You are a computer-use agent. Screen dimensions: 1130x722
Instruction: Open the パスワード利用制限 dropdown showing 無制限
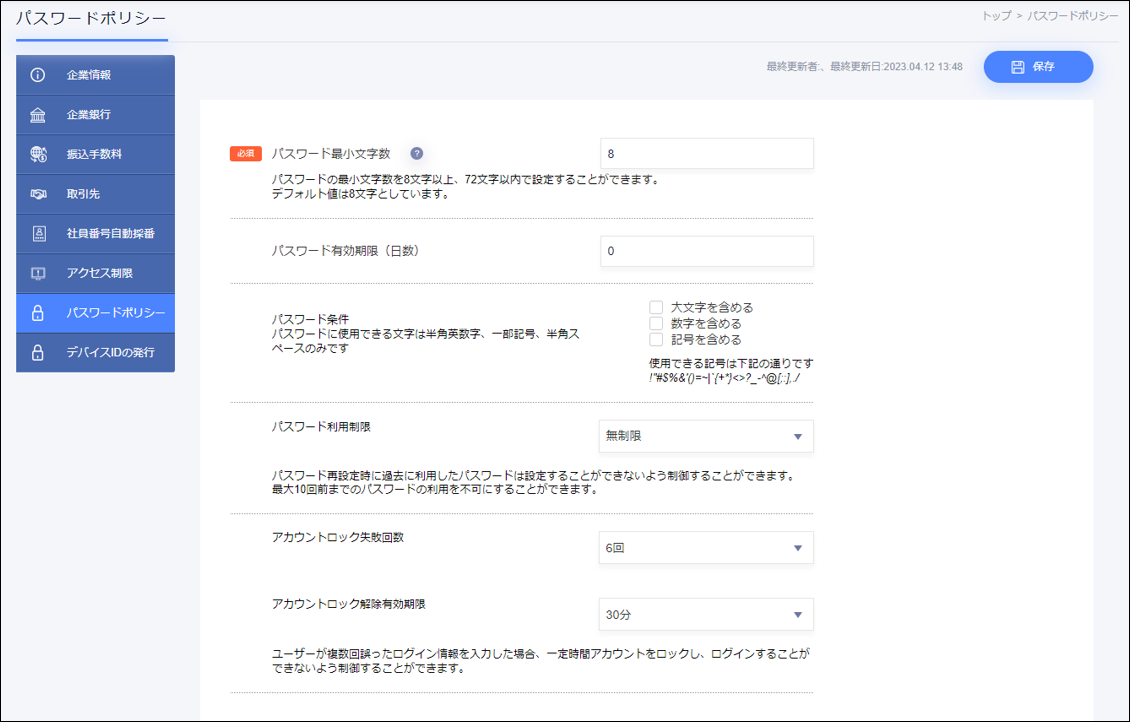click(706, 436)
